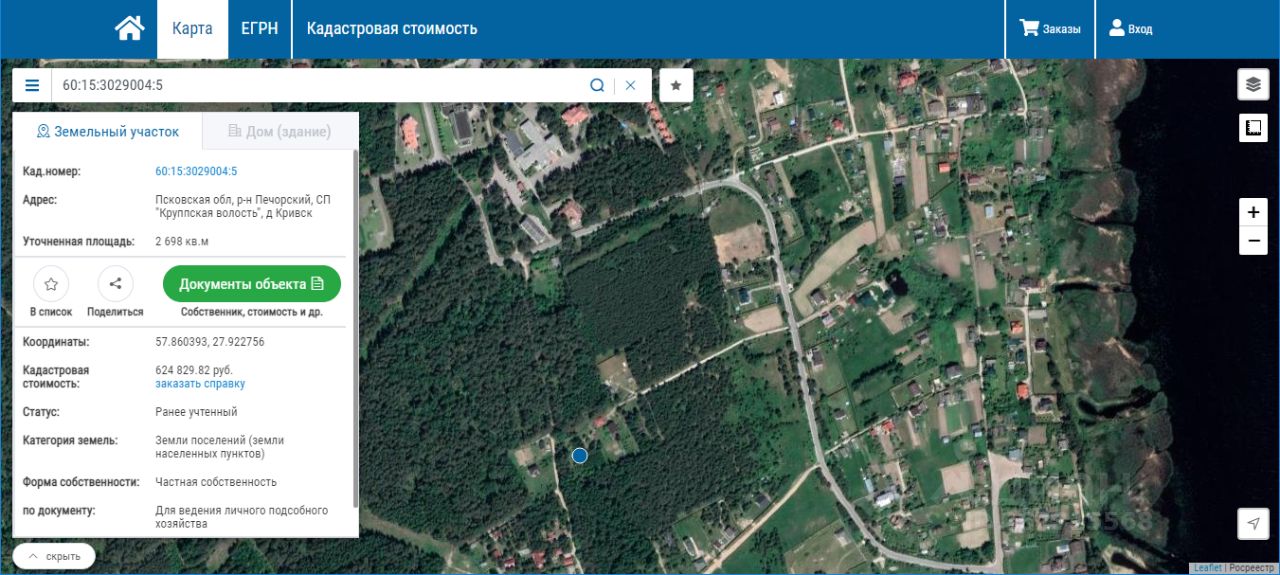Image resolution: width=1280 pixels, height=575 pixels.
Task: Collapse info panel with скрыть
Action: pos(54,555)
